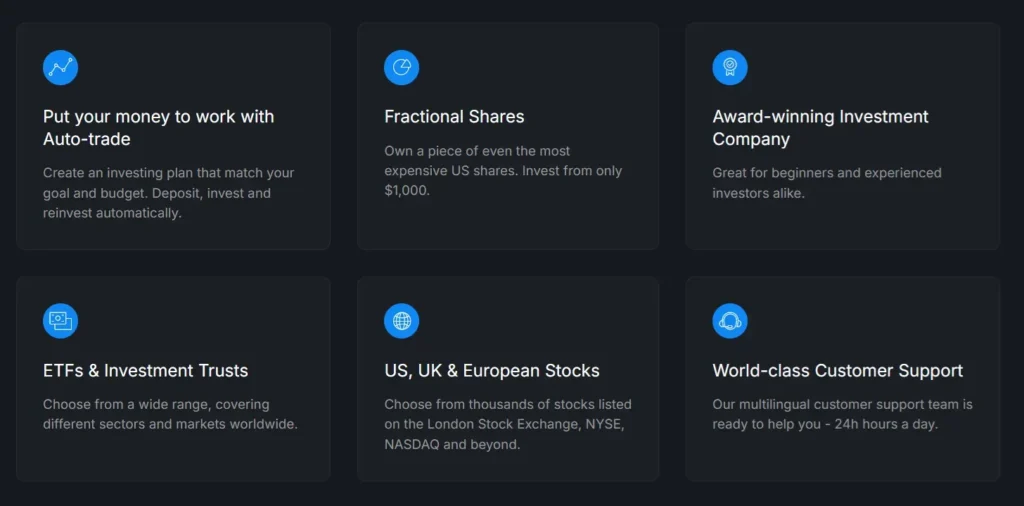This screenshot has width=1024, height=506.
Task: Click the award ribbon medal icon
Action: pyautogui.click(x=729, y=67)
